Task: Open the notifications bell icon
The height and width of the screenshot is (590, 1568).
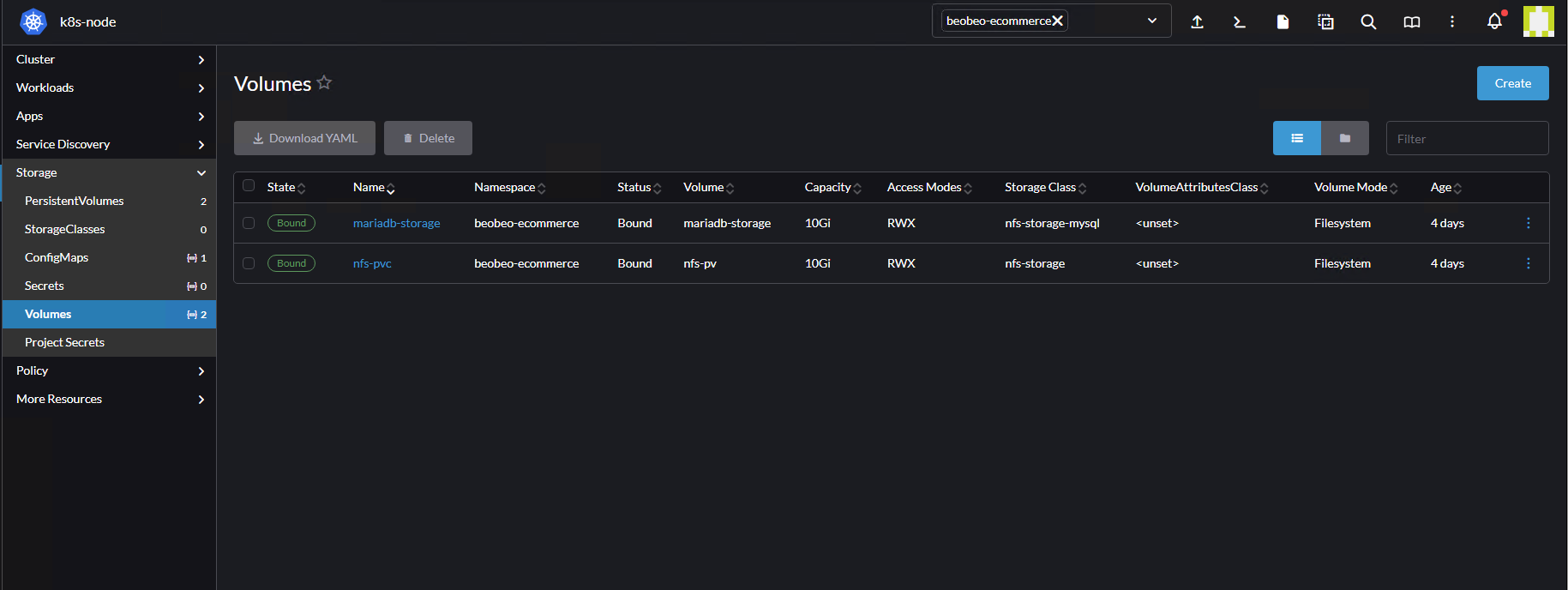Action: coord(1494,21)
